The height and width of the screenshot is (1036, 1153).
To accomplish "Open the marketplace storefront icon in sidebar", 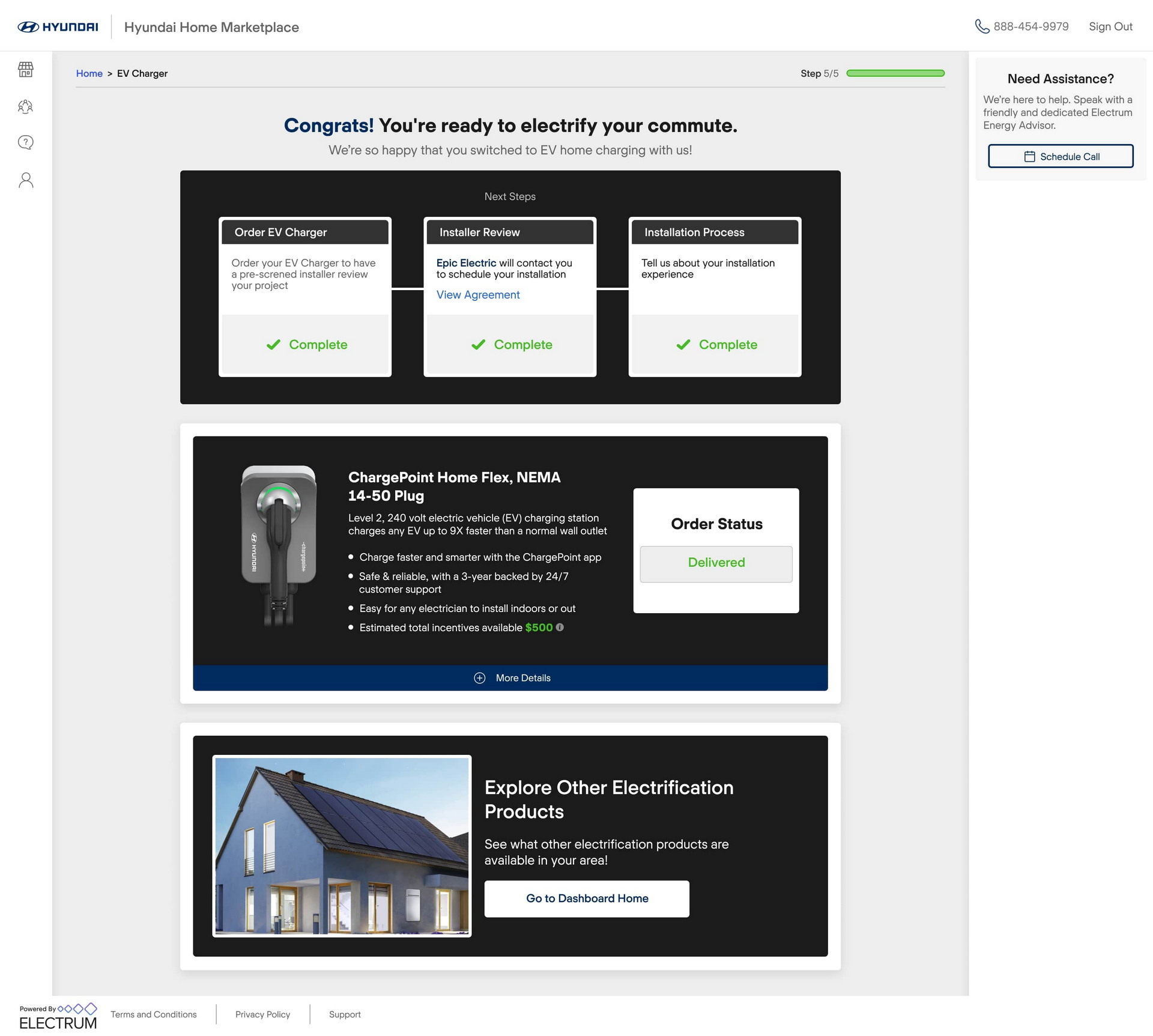I will tap(25, 70).
